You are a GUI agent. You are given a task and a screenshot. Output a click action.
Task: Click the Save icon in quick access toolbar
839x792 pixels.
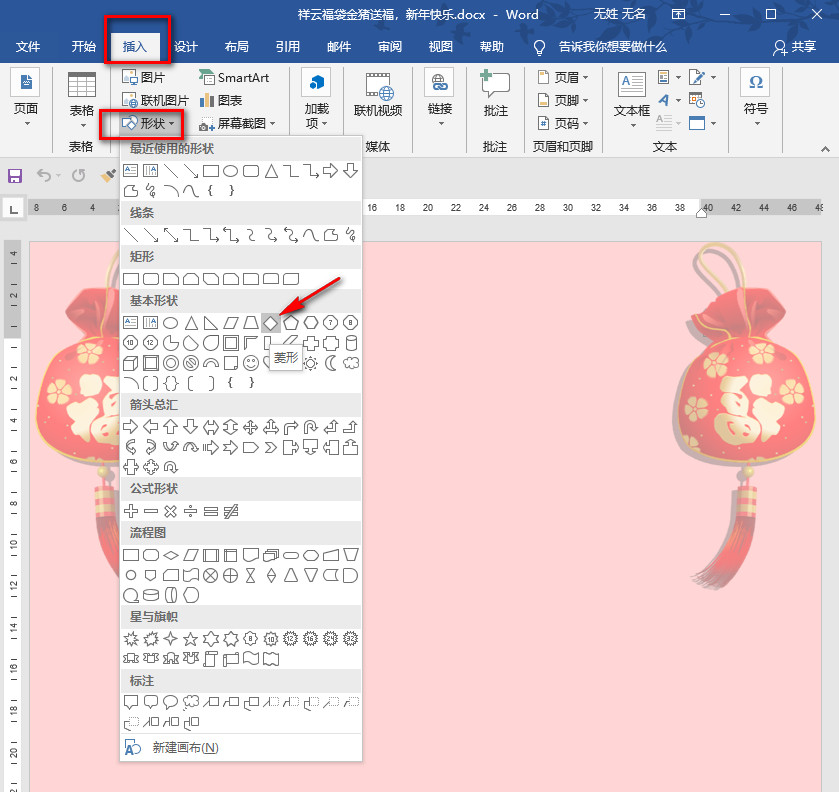tap(14, 176)
